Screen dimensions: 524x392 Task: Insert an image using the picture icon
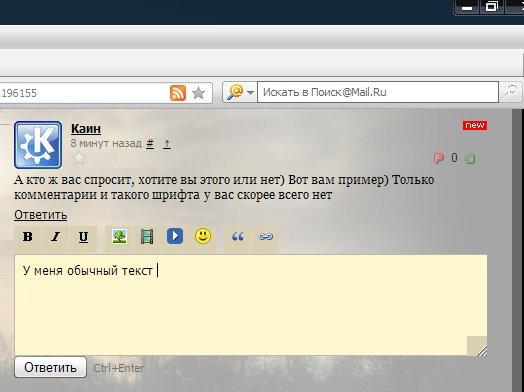[119, 237]
